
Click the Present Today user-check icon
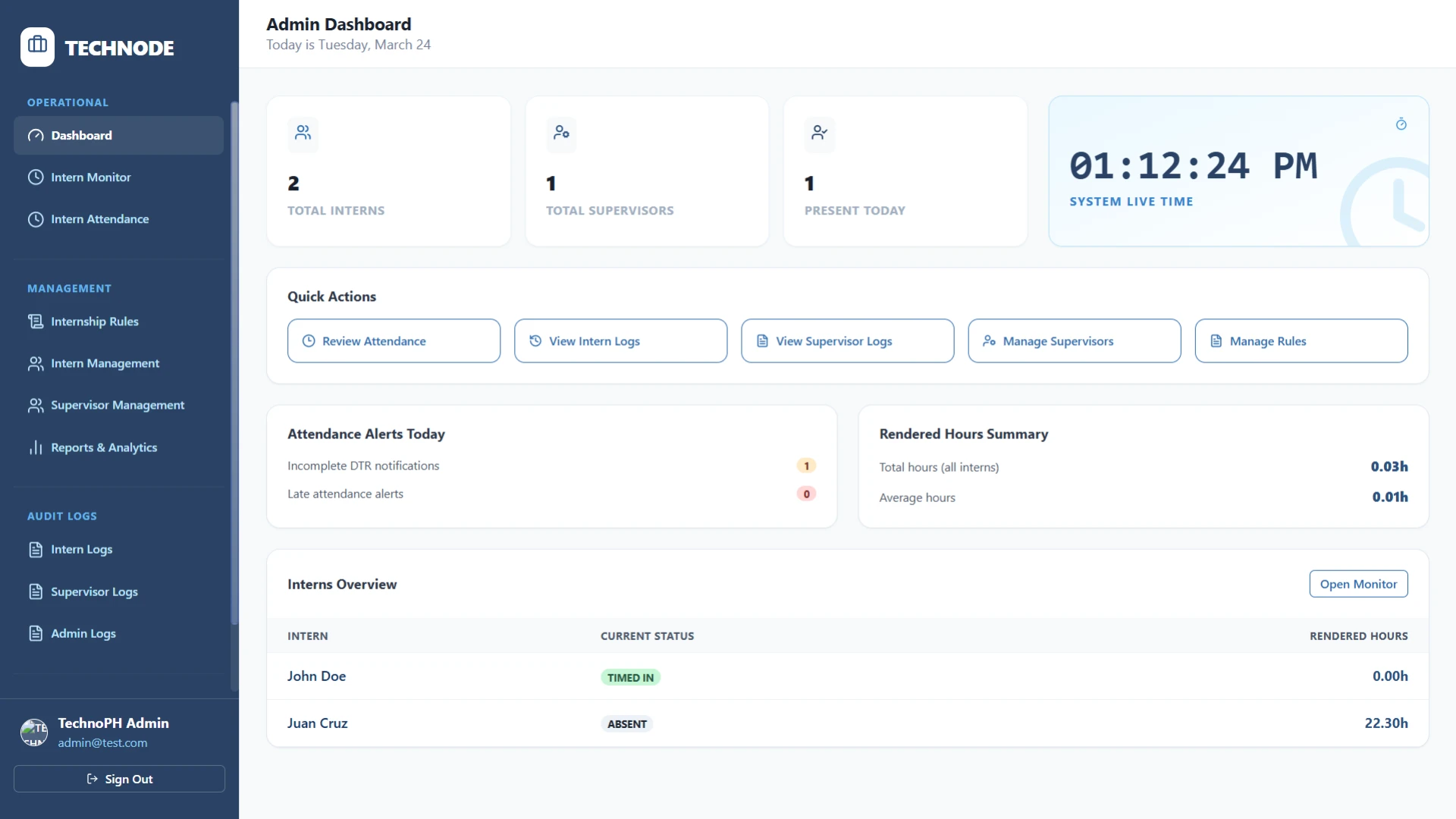pos(820,133)
